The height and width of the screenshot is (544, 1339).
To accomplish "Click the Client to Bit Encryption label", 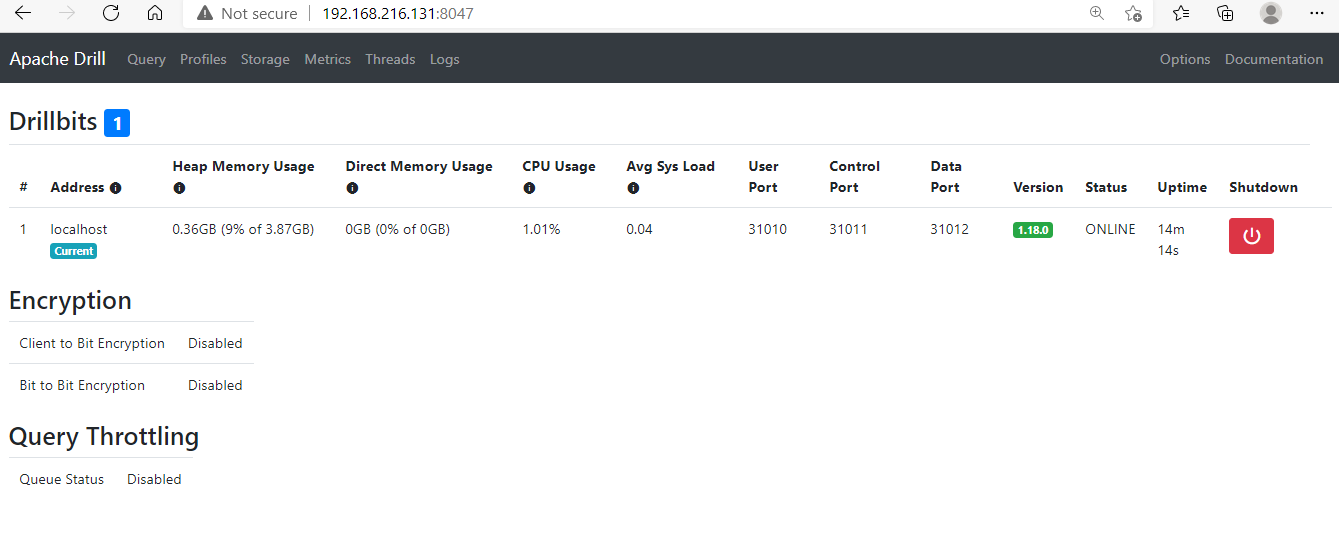I will point(92,343).
